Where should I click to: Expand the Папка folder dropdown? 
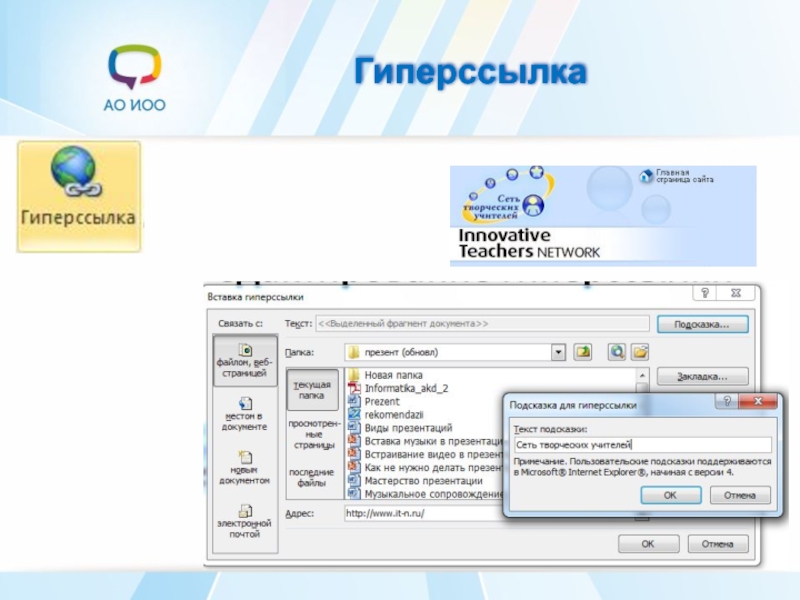tap(558, 352)
